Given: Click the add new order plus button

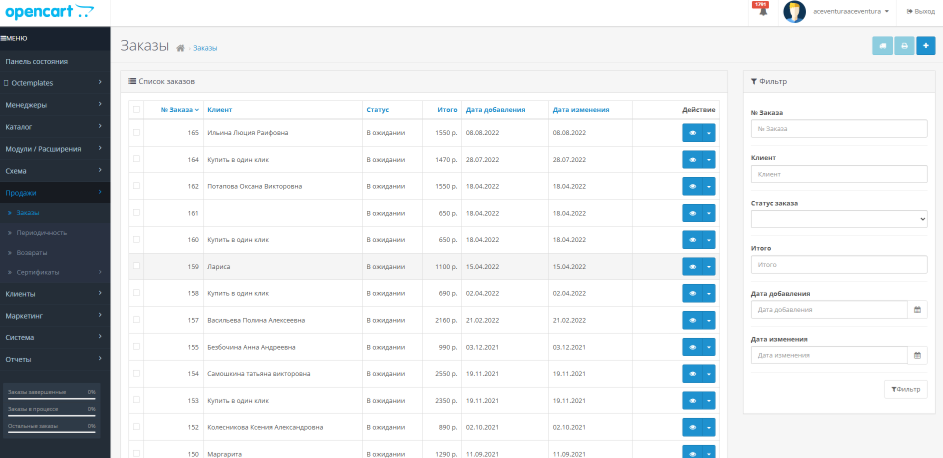Looking at the screenshot, I should click(x=926, y=46).
